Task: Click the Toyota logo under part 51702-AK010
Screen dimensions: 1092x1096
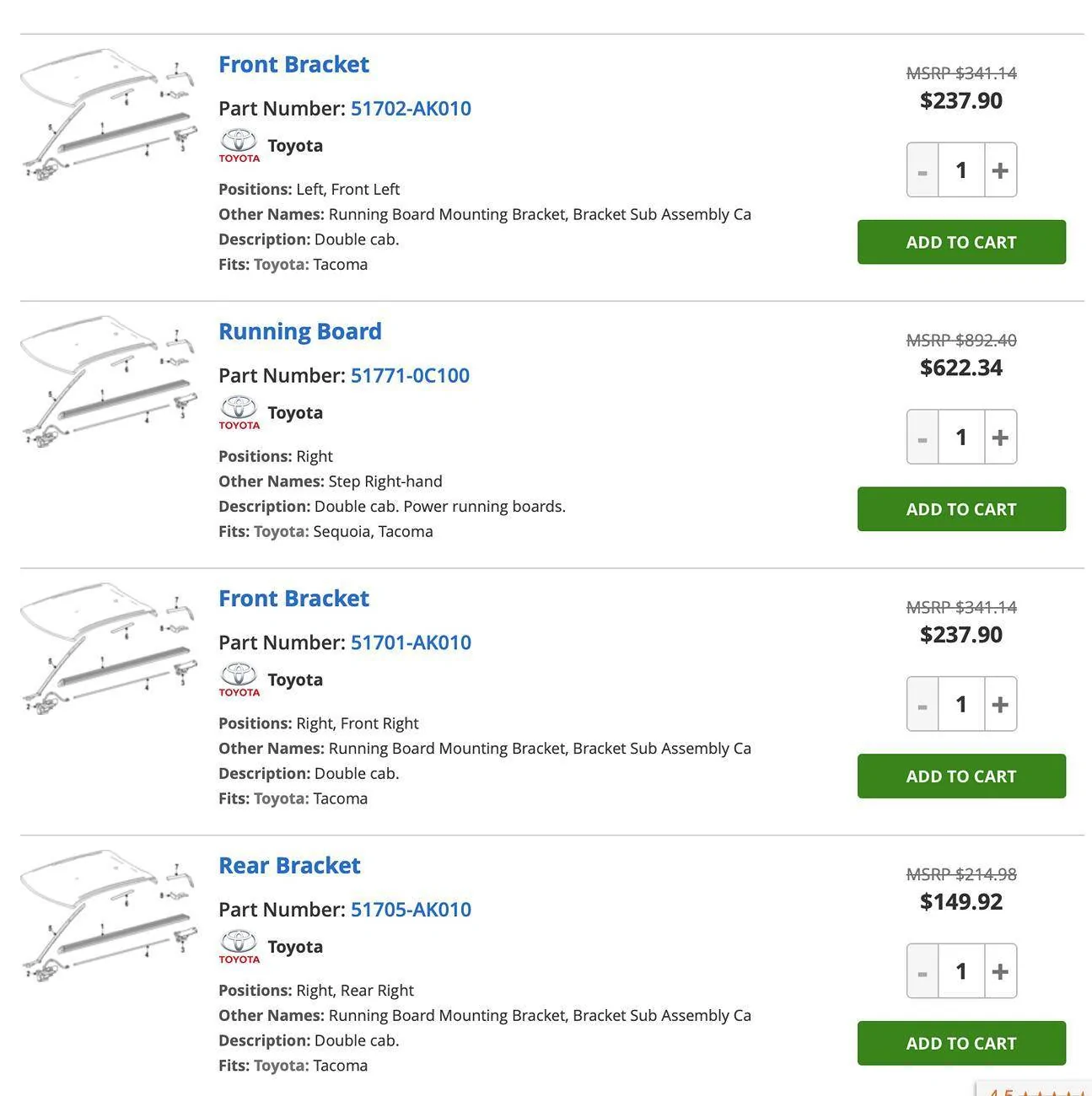Action: [239, 146]
